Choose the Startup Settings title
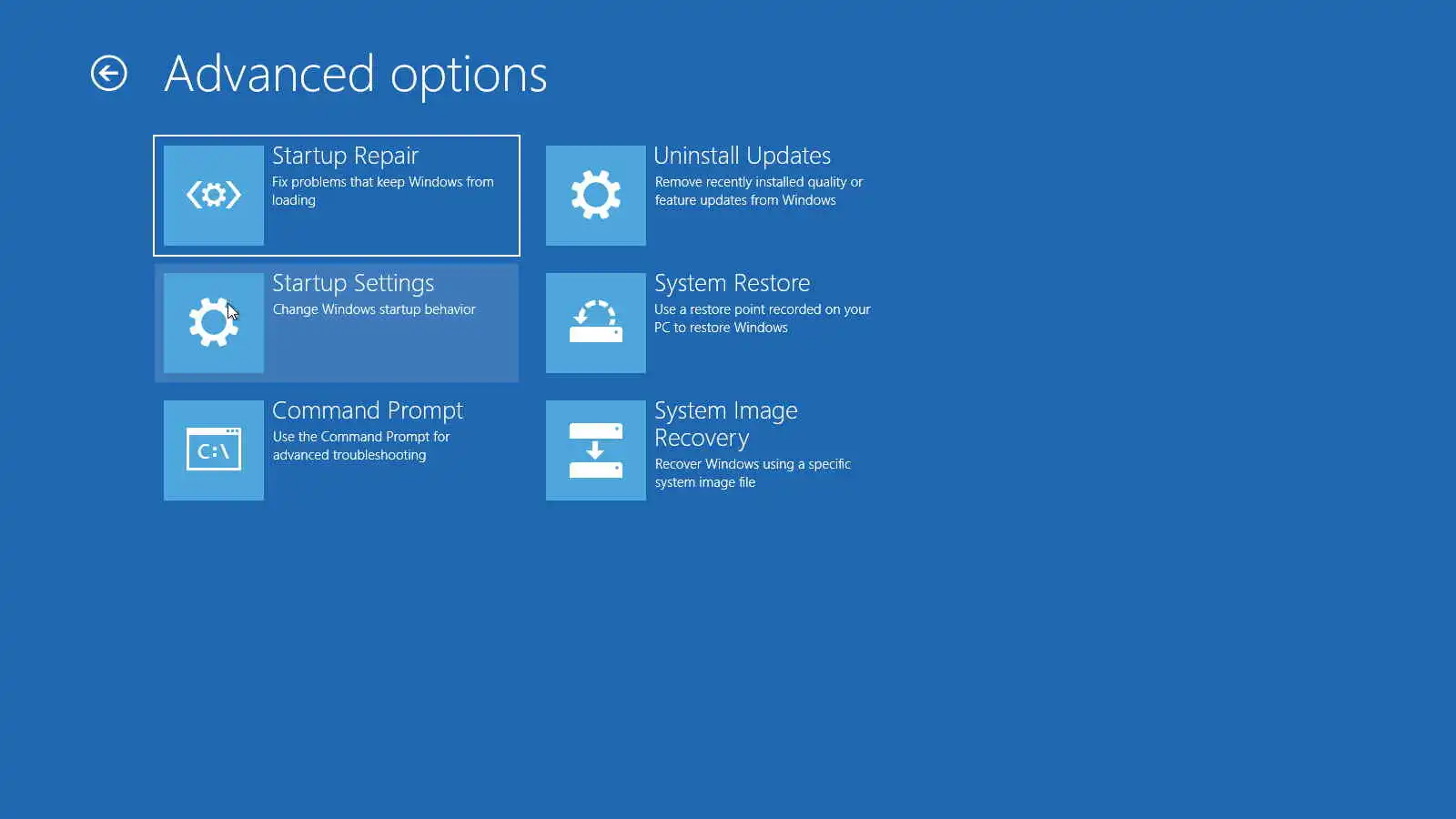1456x819 pixels. [353, 284]
